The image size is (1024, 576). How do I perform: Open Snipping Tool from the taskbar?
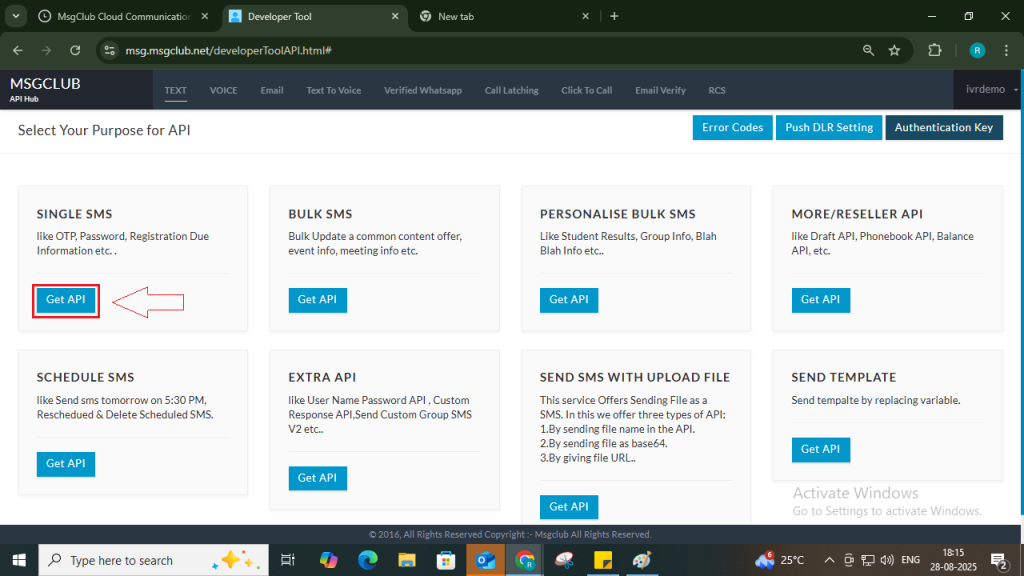click(x=564, y=560)
